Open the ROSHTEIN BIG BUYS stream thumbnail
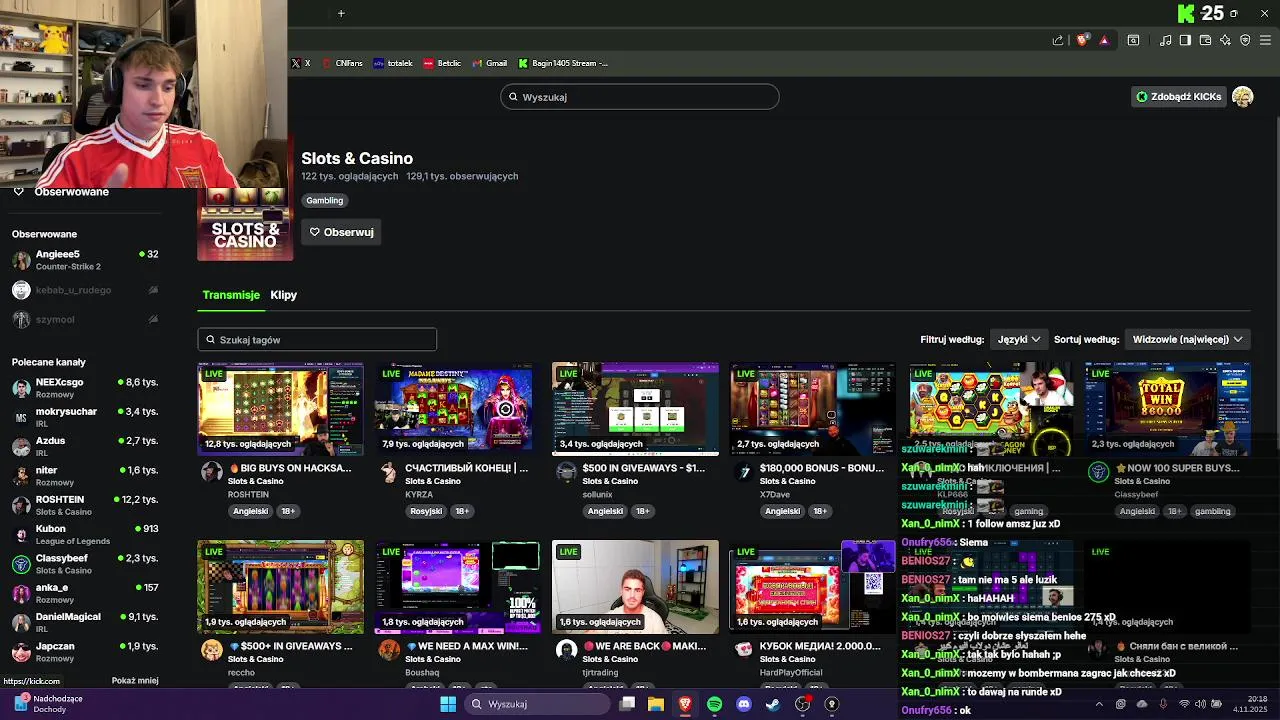Image resolution: width=1280 pixels, height=720 pixels. pos(281,409)
